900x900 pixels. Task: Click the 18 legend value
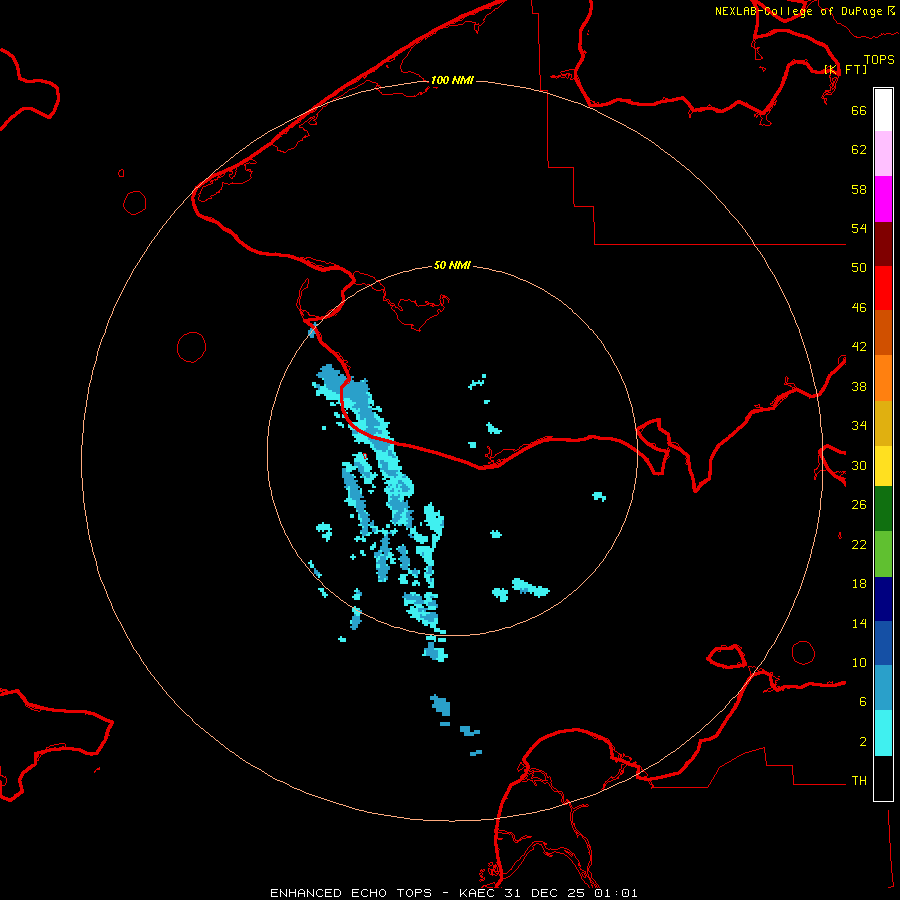pyautogui.click(x=859, y=584)
